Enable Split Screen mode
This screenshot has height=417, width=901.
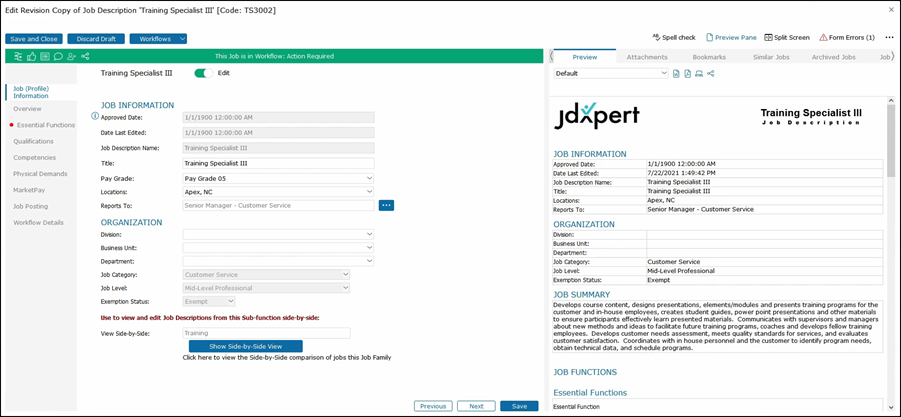pos(787,37)
